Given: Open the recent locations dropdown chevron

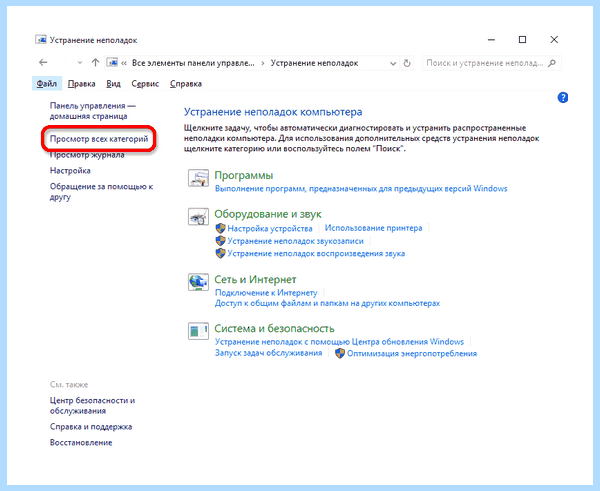Looking at the screenshot, I should tap(80, 63).
